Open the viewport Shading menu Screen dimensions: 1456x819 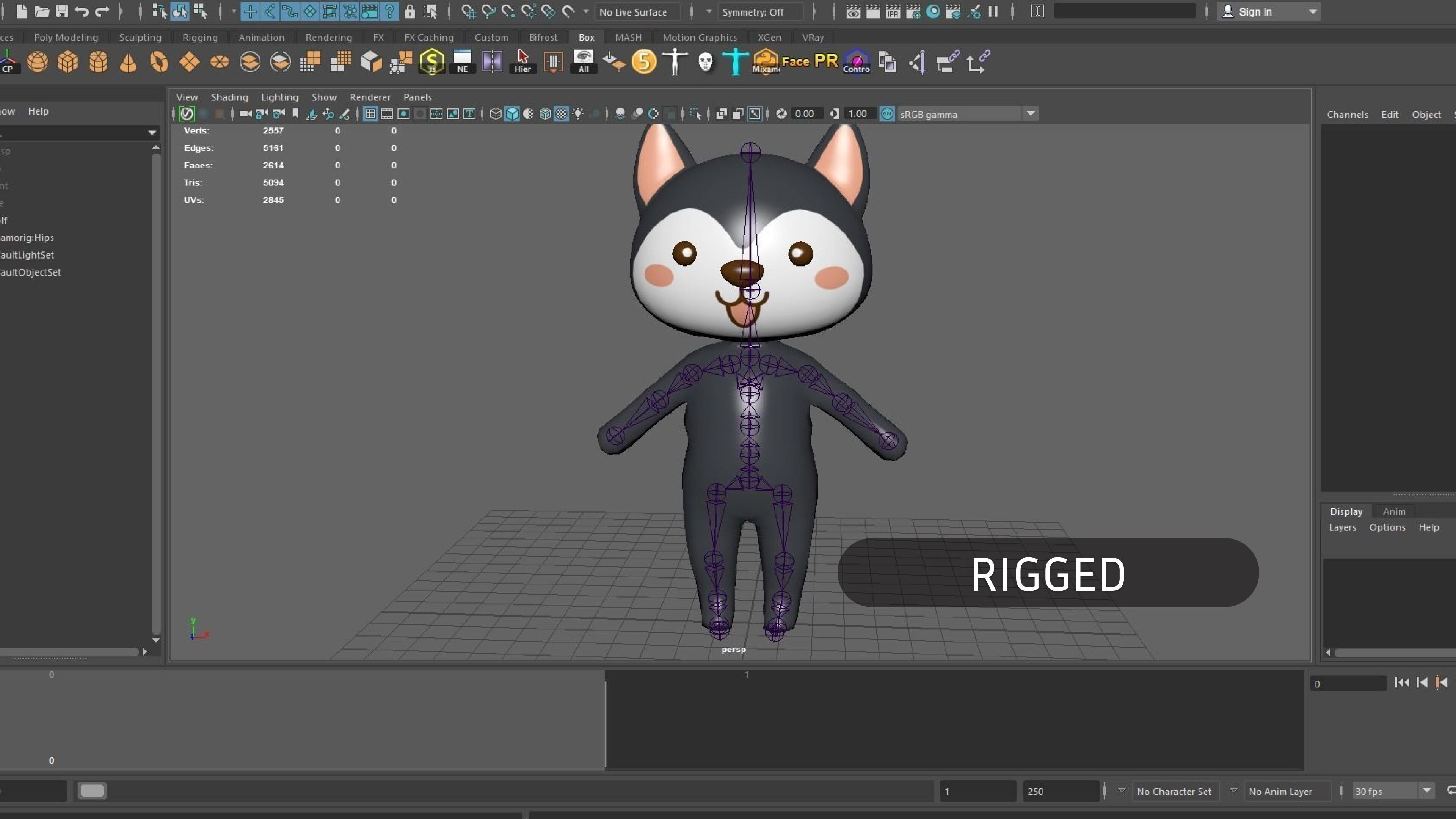pos(229,97)
